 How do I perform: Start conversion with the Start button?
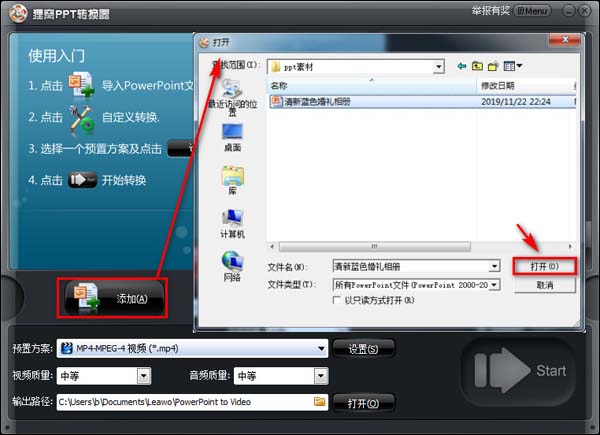point(520,370)
